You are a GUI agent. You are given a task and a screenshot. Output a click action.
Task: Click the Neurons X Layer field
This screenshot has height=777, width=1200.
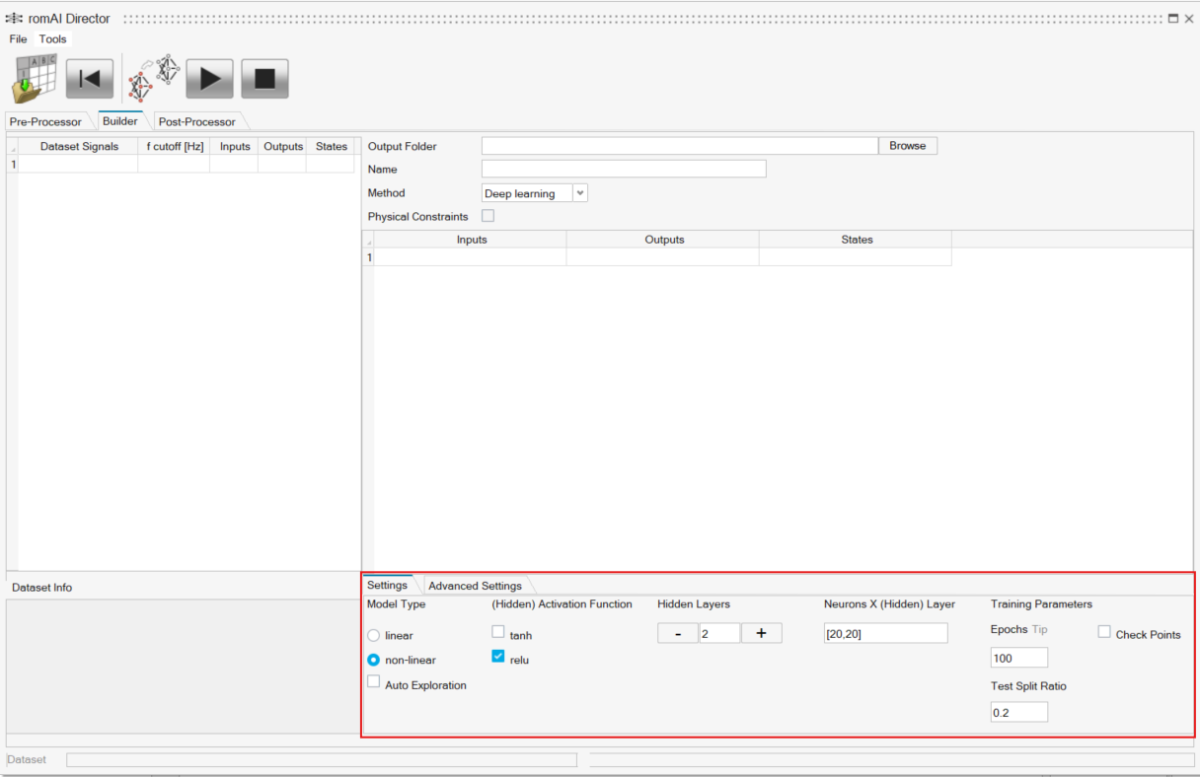(885, 633)
